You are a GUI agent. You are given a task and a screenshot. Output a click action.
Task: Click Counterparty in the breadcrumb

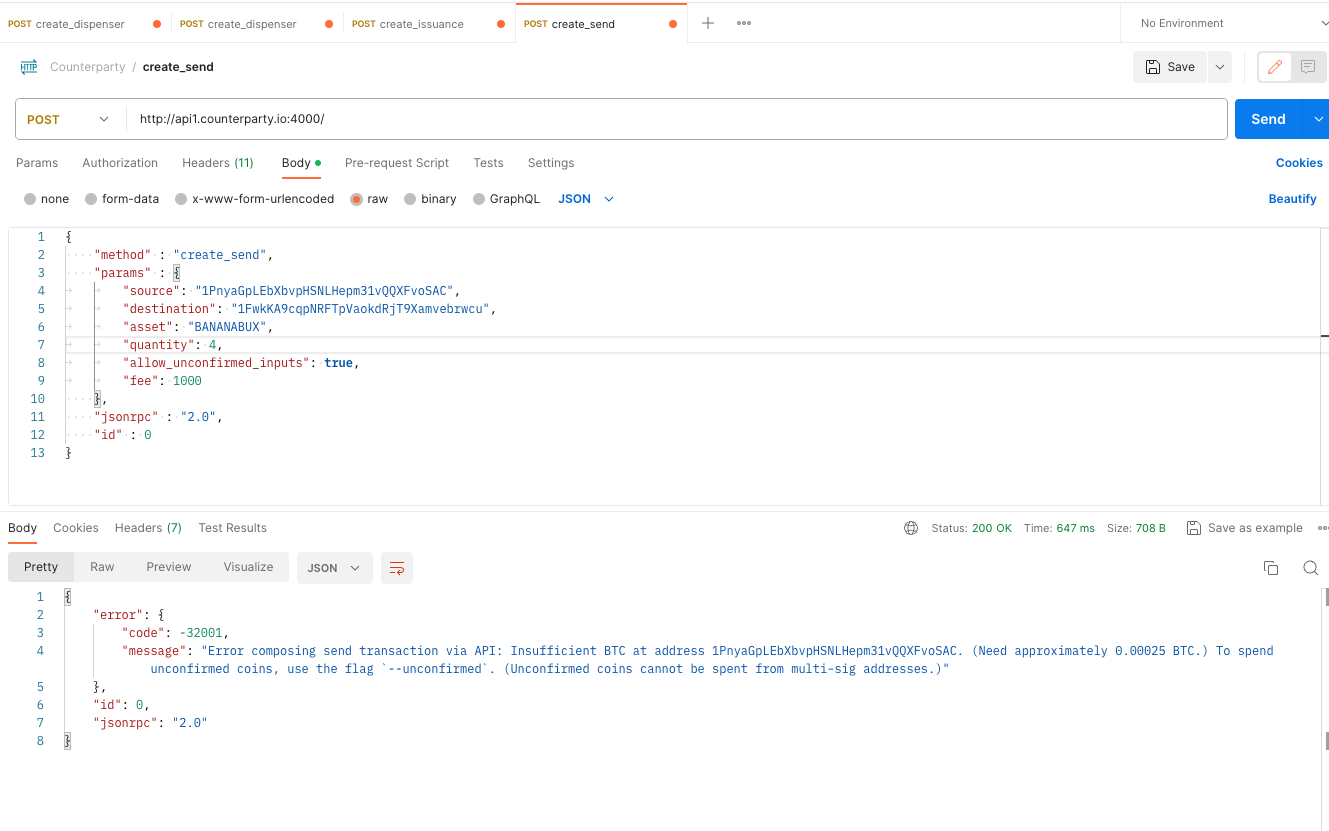88,67
